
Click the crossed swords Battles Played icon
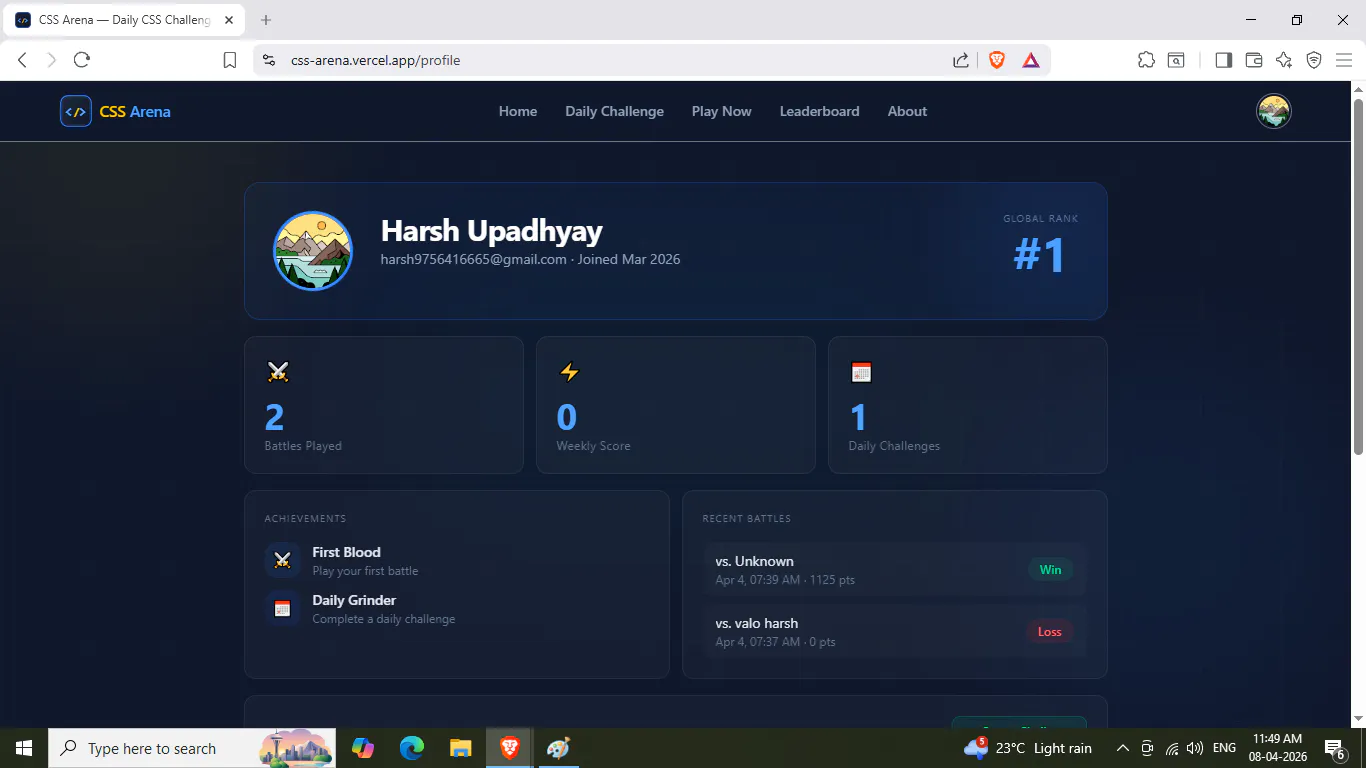point(278,372)
